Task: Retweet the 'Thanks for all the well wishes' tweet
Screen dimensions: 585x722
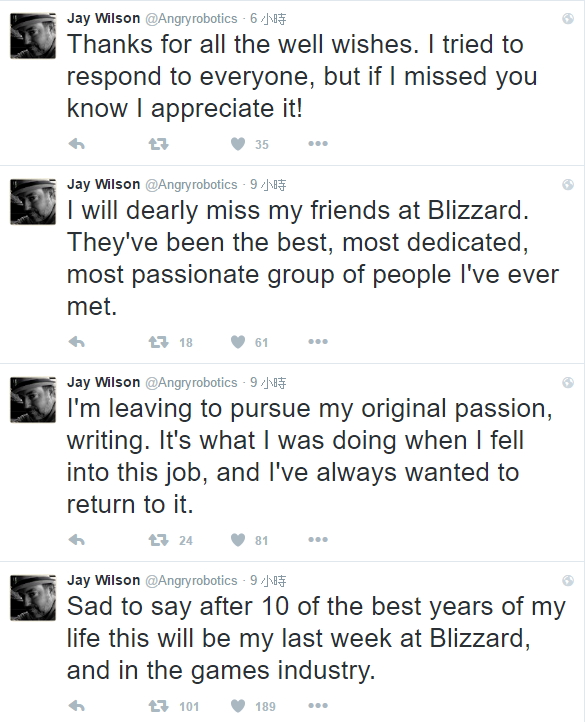Action: [158, 144]
